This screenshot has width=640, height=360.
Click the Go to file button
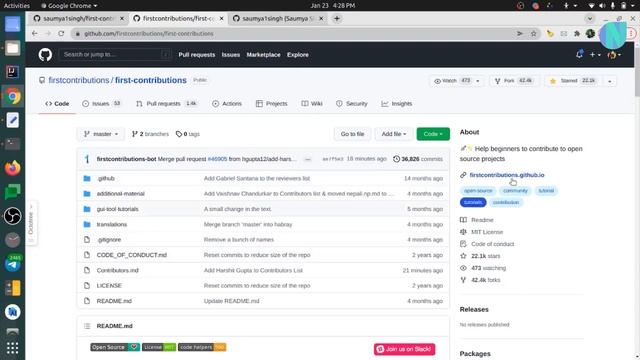(352, 134)
